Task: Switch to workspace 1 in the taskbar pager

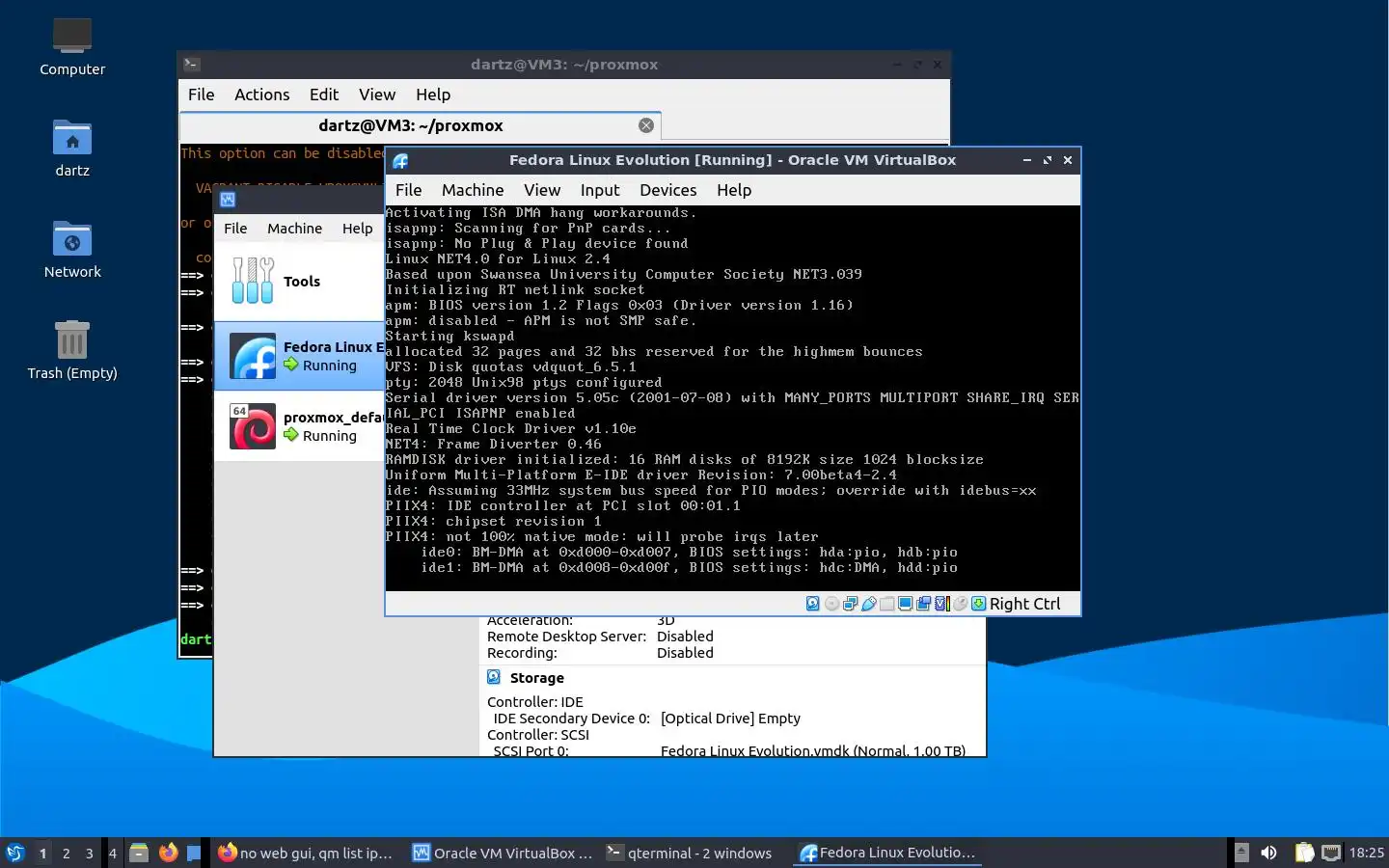Action: [42, 853]
